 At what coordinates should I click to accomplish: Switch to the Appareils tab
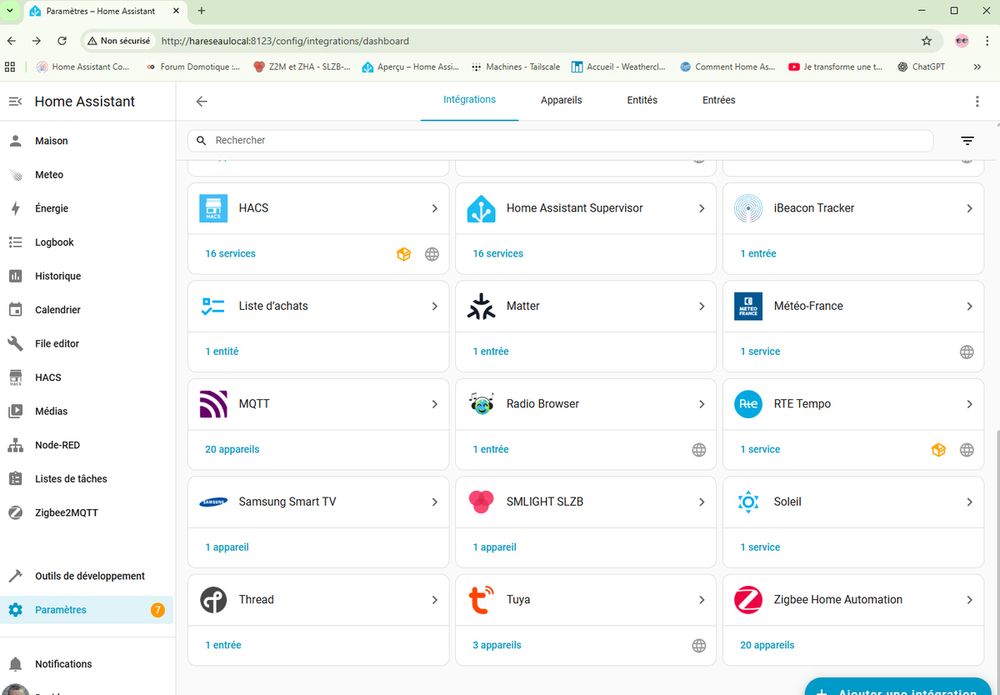coord(561,100)
